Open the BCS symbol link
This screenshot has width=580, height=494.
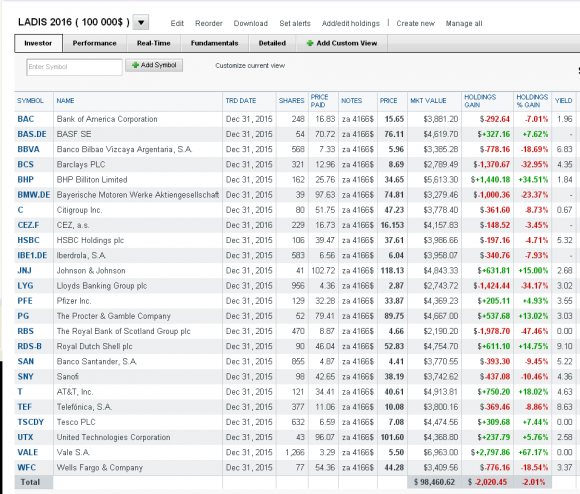click(26, 165)
